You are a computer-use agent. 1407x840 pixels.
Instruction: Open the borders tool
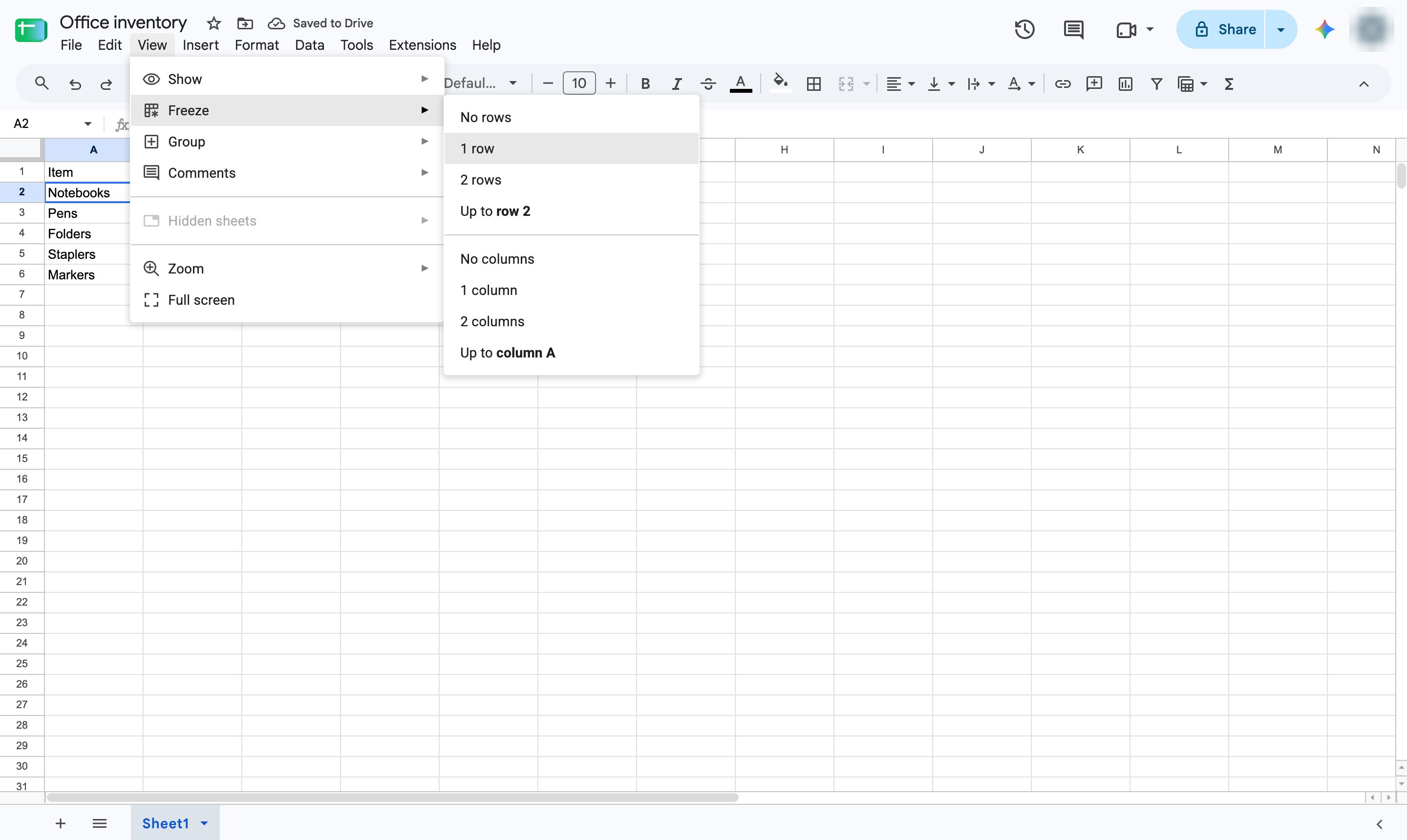pyautogui.click(x=813, y=84)
